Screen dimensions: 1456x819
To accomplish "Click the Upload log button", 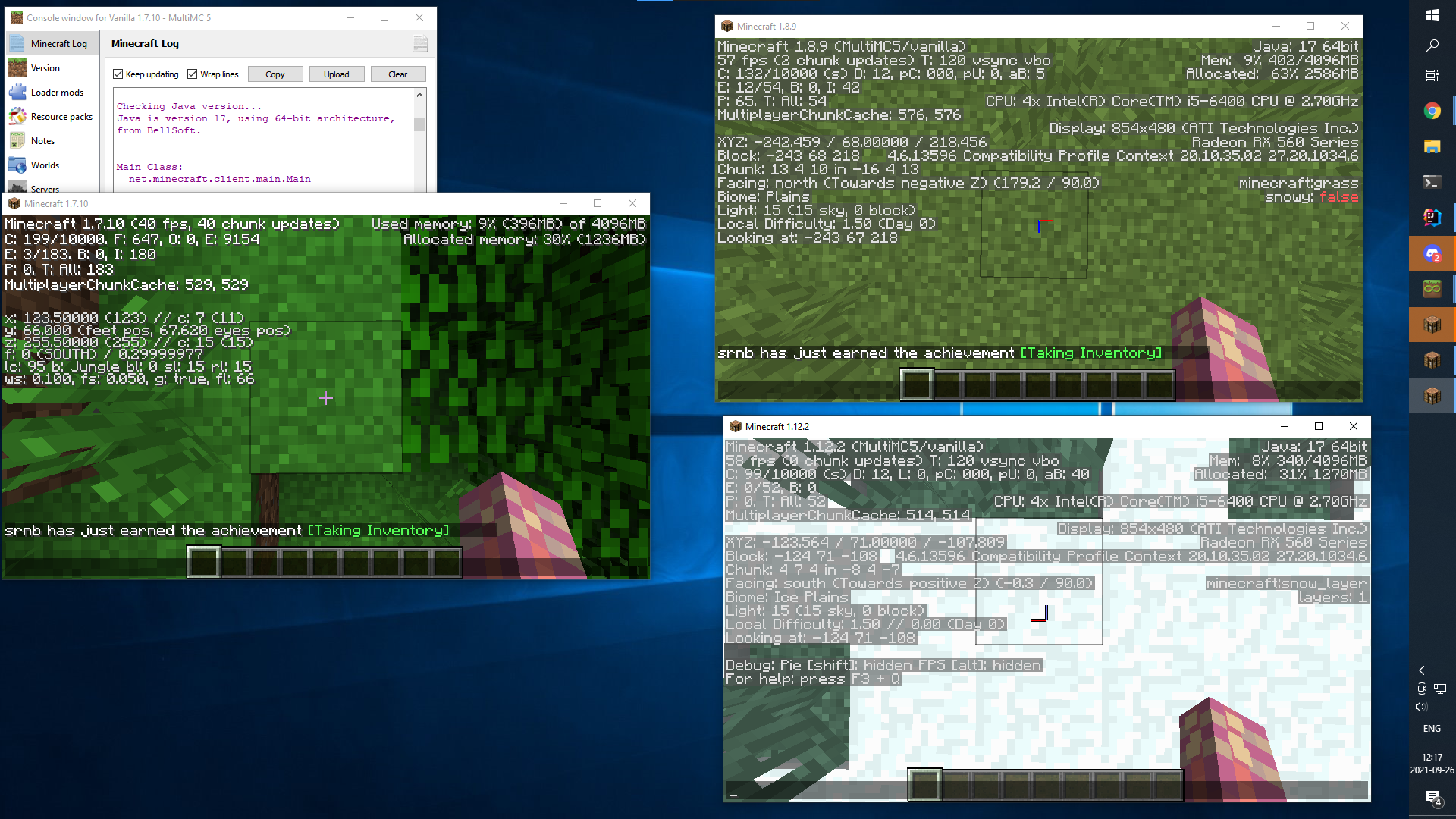I will point(336,74).
